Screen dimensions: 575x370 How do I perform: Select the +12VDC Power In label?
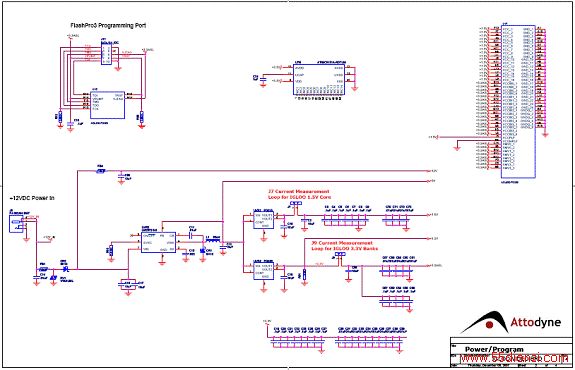click(x=32, y=198)
